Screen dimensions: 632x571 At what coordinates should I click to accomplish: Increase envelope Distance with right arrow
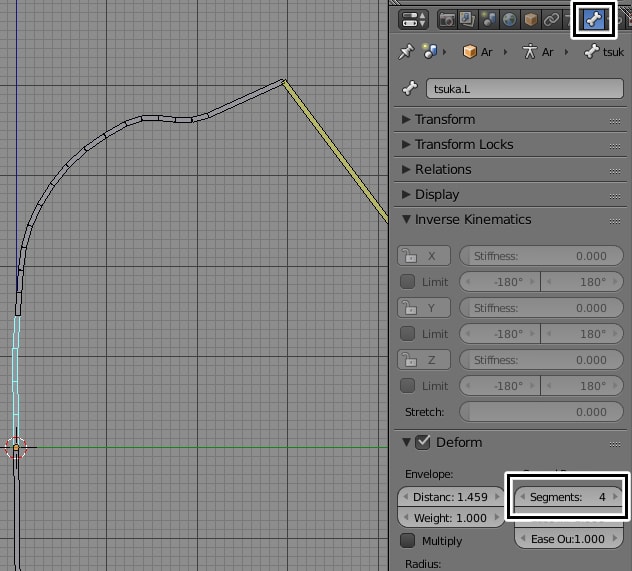click(497, 497)
